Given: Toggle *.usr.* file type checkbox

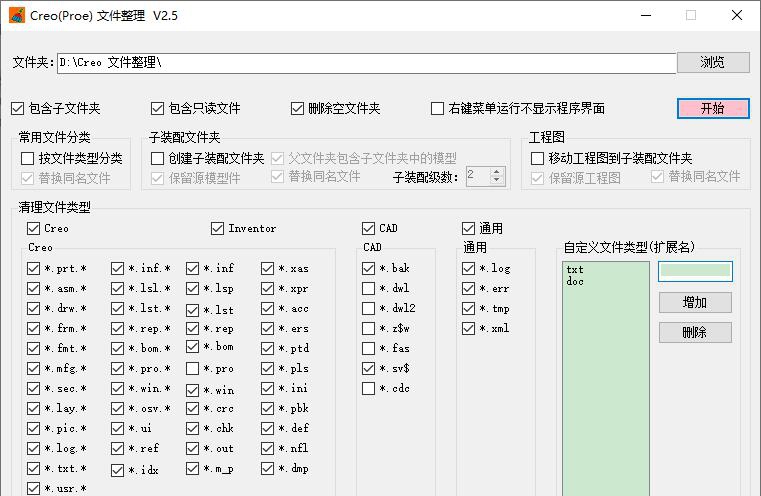Looking at the screenshot, I should (x=33, y=488).
